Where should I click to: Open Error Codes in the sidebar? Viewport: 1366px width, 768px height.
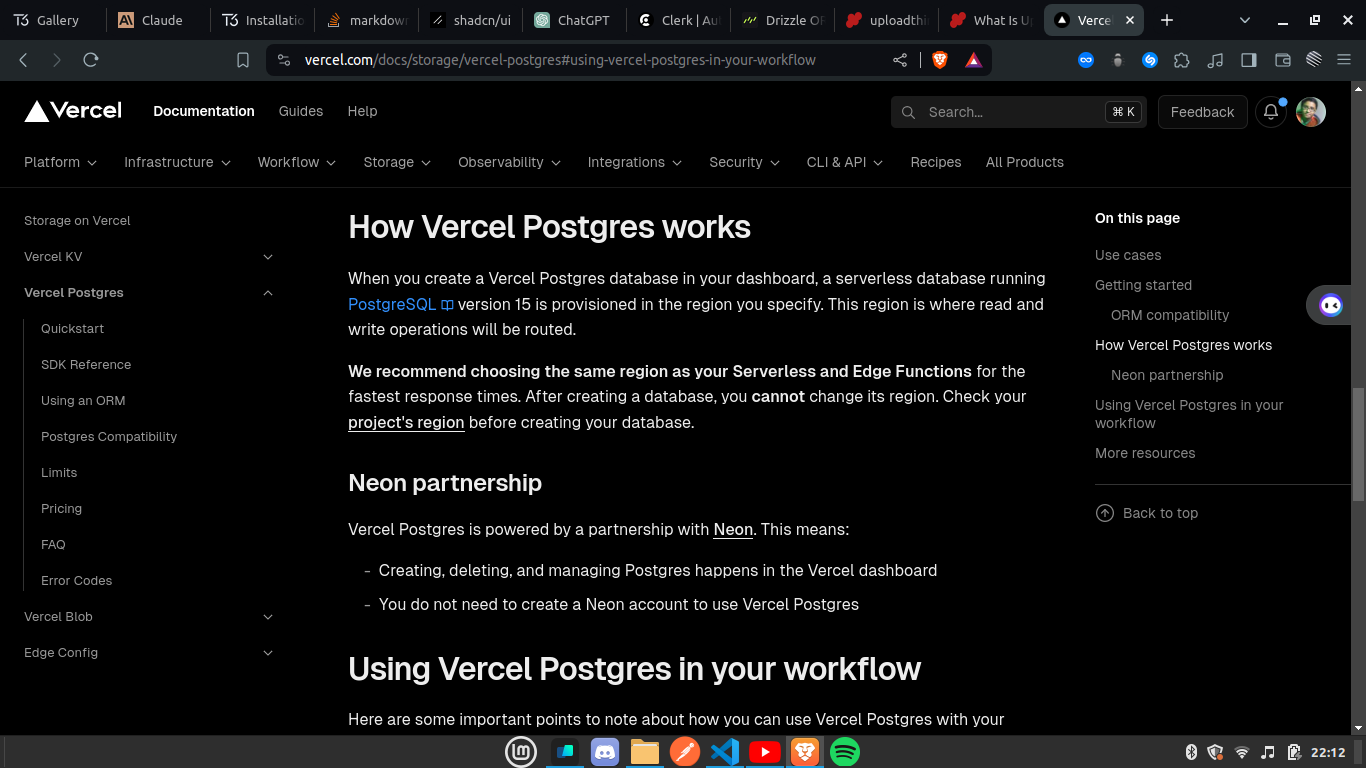pyautogui.click(x=76, y=581)
